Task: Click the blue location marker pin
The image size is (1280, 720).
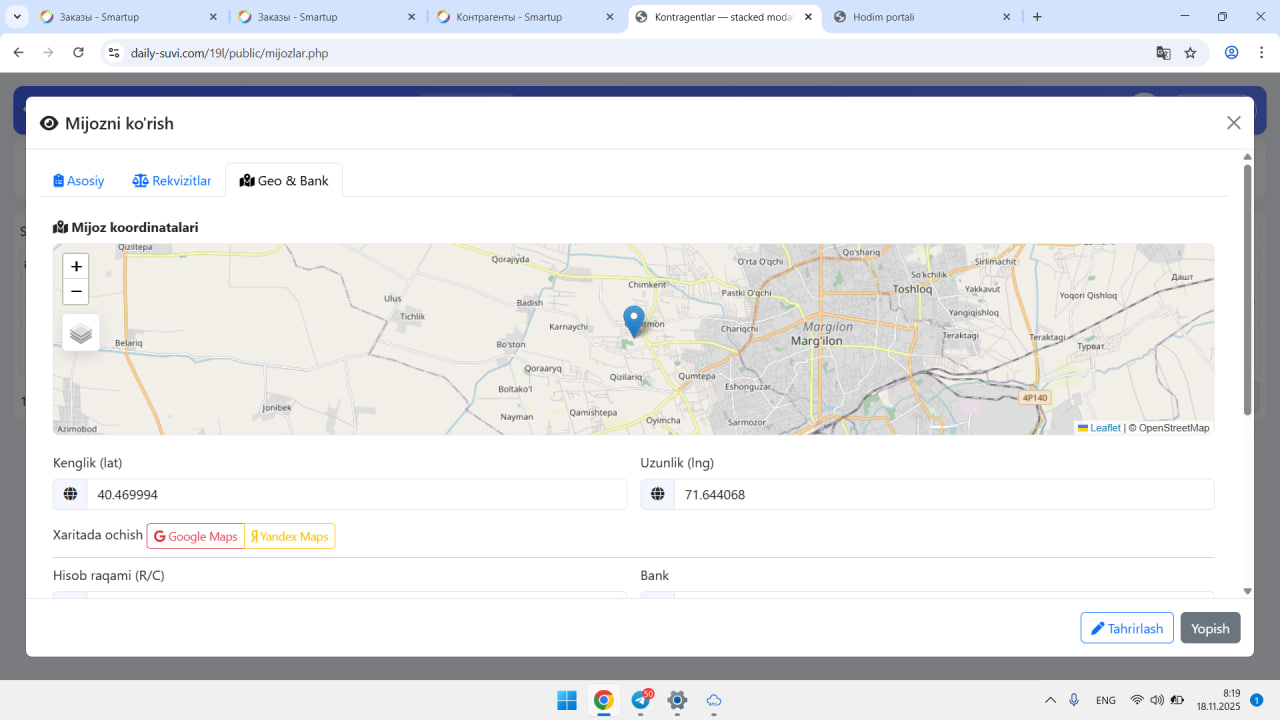Action: (633, 320)
